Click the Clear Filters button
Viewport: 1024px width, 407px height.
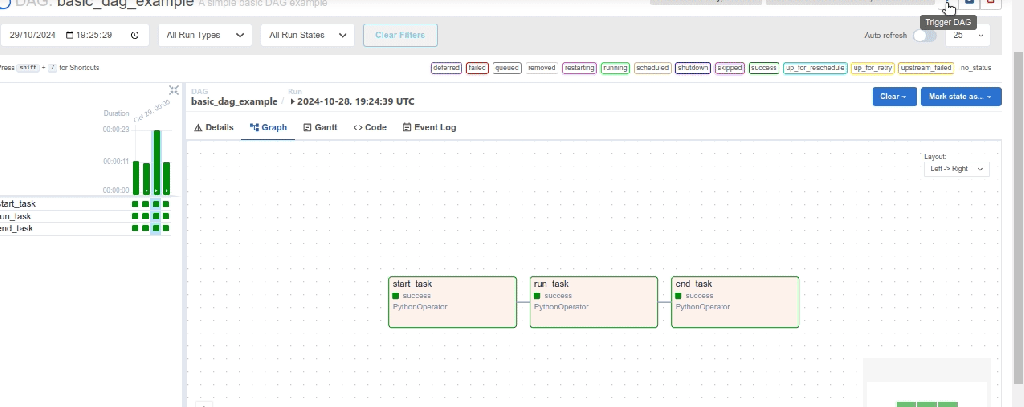coord(400,35)
